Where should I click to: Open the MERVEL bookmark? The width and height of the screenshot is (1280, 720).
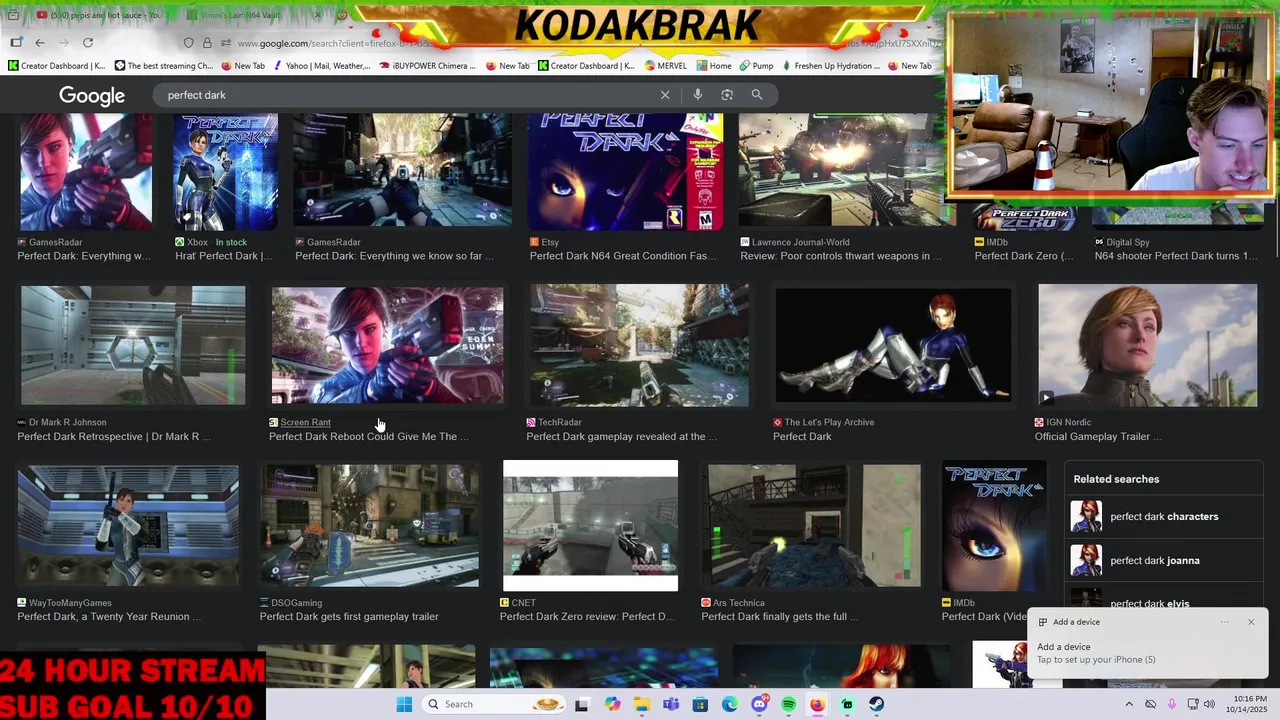click(x=666, y=66)
